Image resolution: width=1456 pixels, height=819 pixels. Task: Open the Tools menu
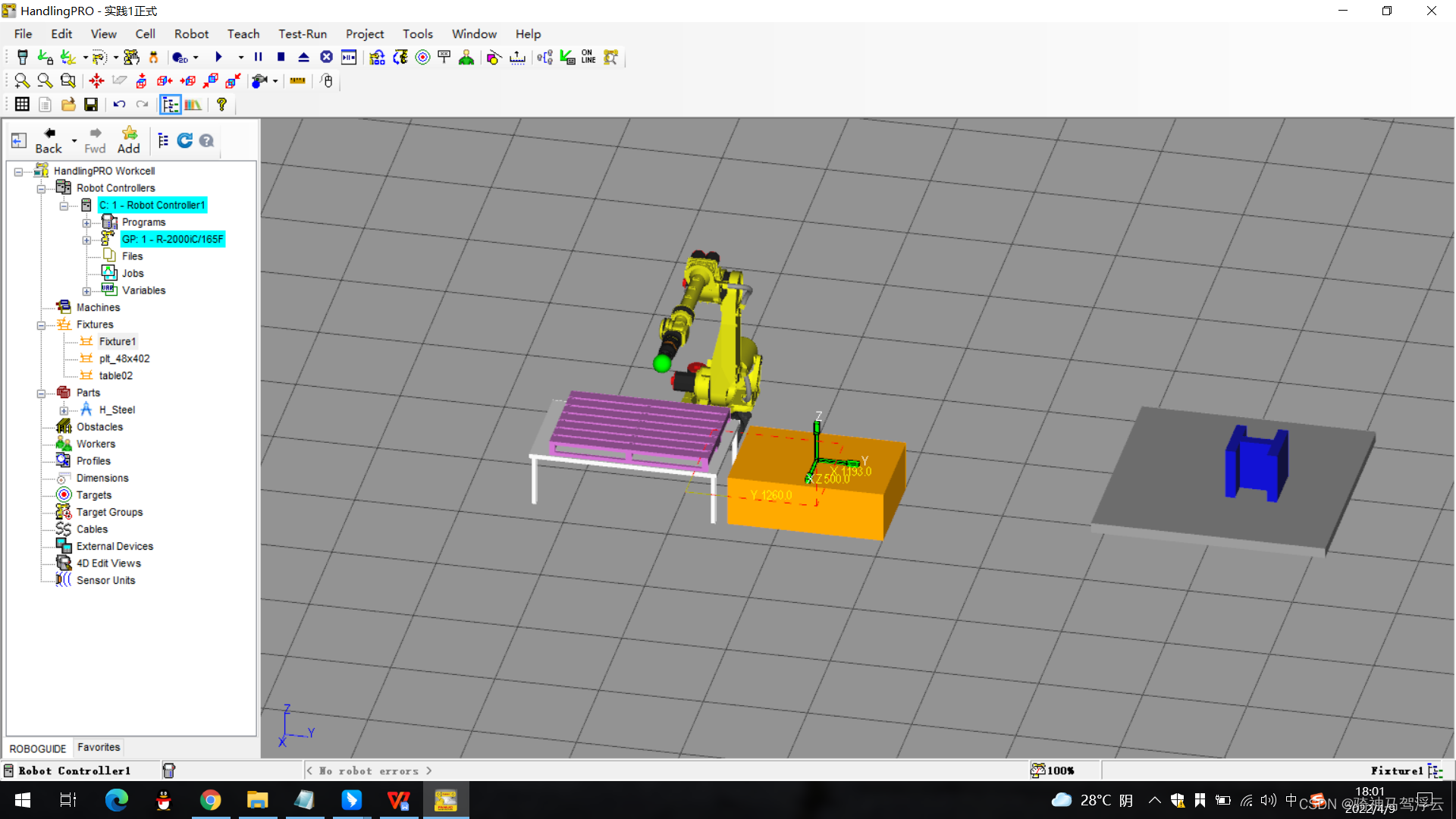tap(417, 34)
